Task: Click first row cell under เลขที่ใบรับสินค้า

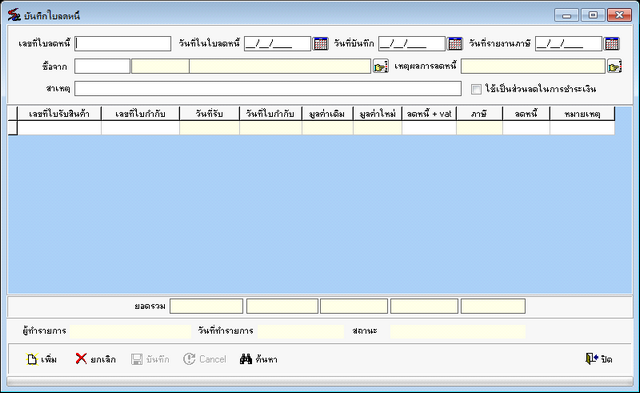Action: click(59, 128)
